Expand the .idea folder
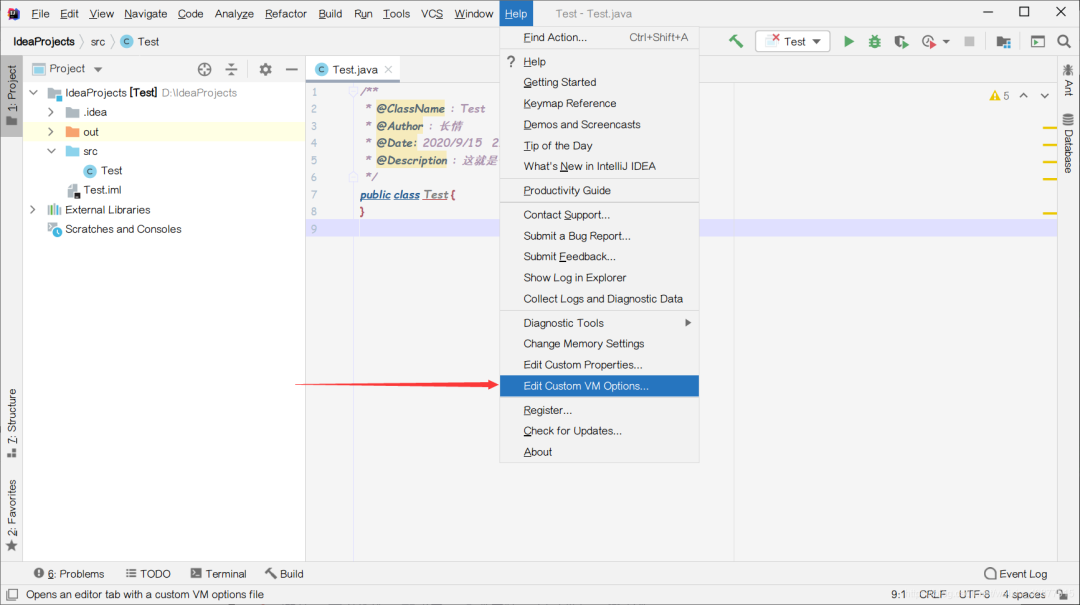 click(51, 112)
